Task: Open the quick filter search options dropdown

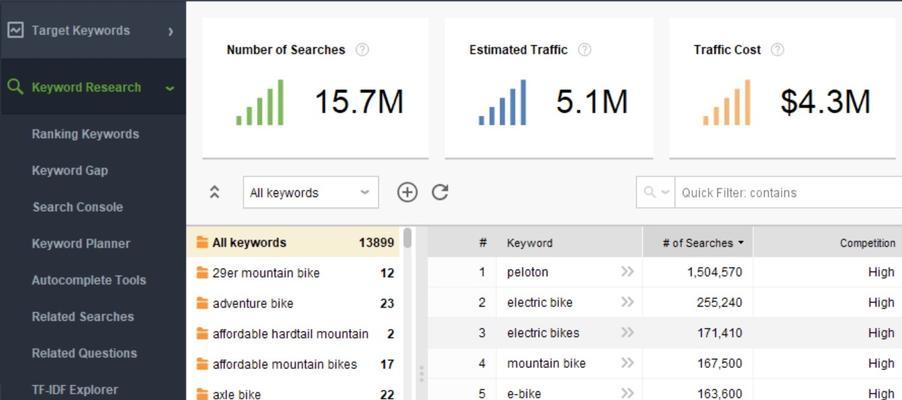Action: coord(656,192)
